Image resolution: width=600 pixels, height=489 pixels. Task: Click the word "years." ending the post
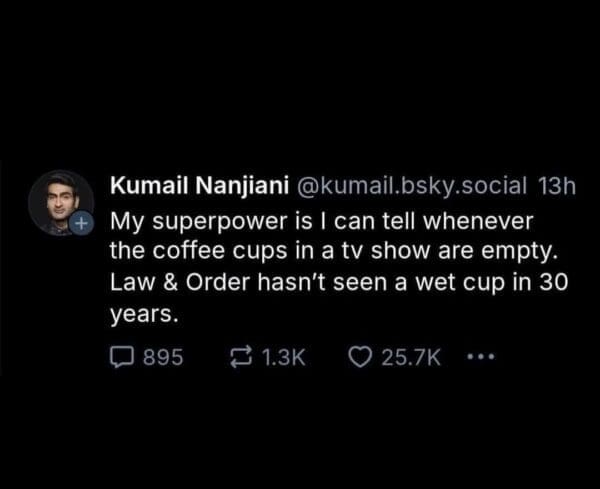[x=144, y=313]
